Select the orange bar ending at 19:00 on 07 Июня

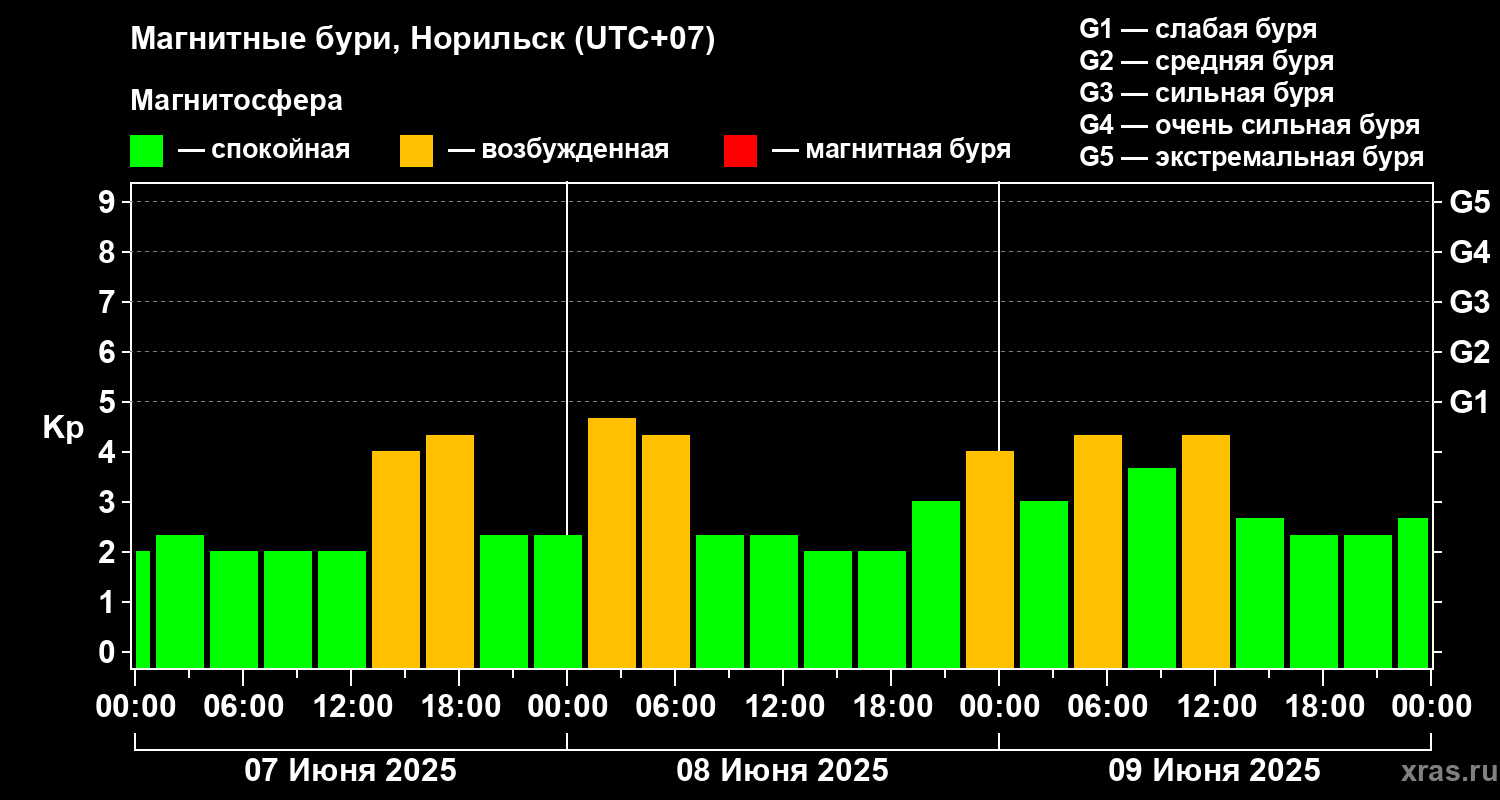[450, 551]
